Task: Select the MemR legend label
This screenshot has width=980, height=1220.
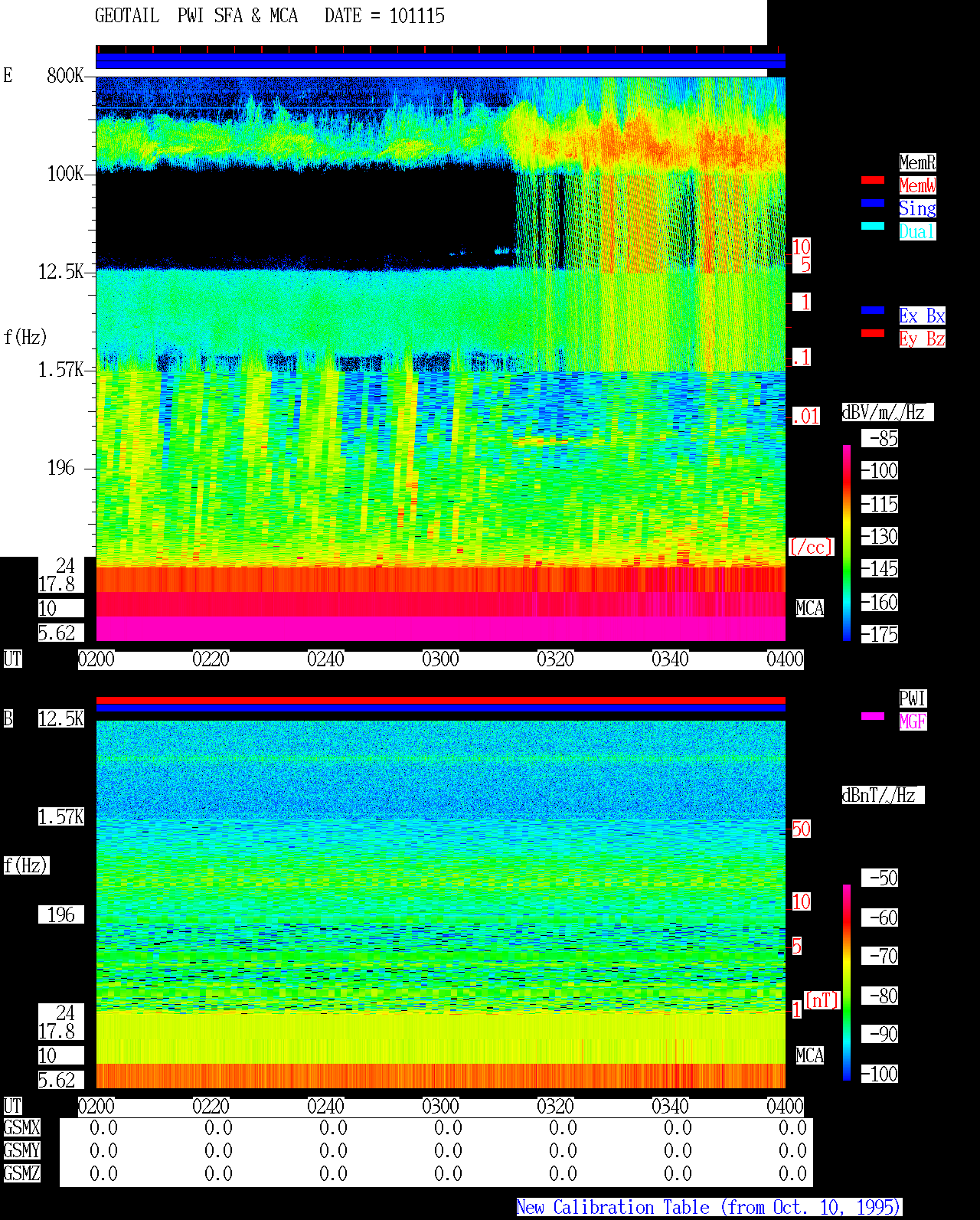Action: tap(917, 162)
